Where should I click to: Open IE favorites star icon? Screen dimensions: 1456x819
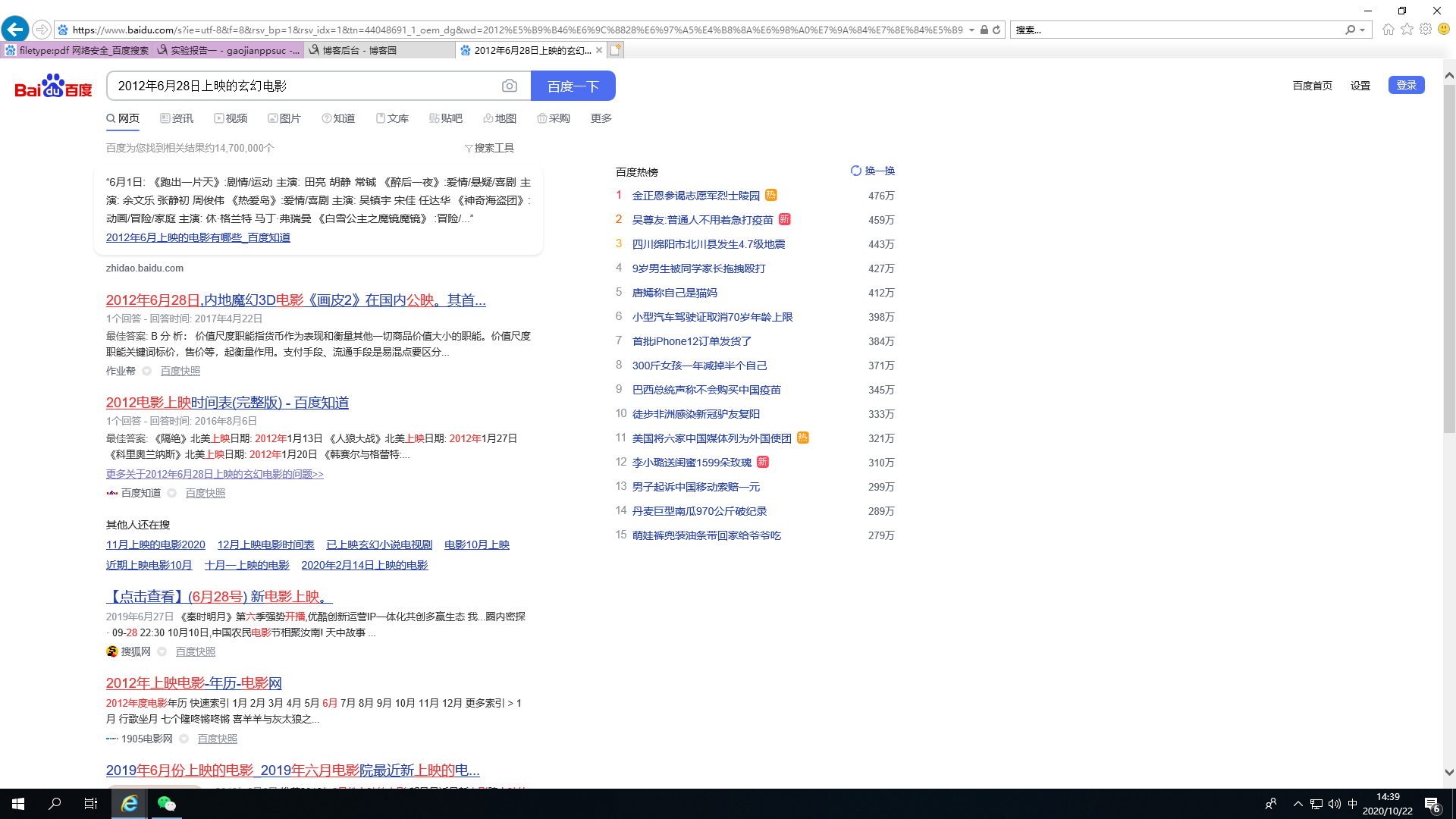1407,30
